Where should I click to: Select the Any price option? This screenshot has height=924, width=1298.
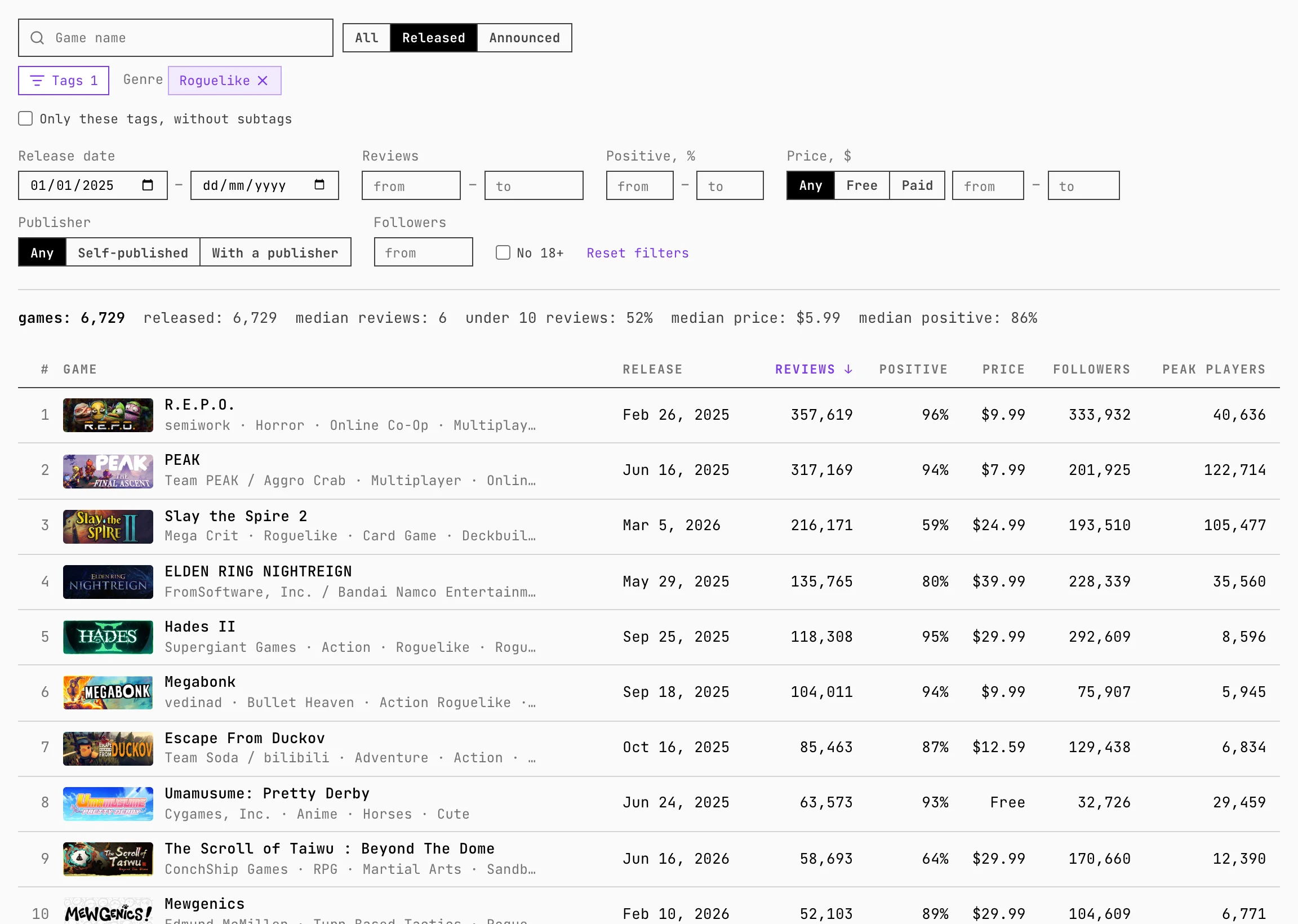[811, 185]
